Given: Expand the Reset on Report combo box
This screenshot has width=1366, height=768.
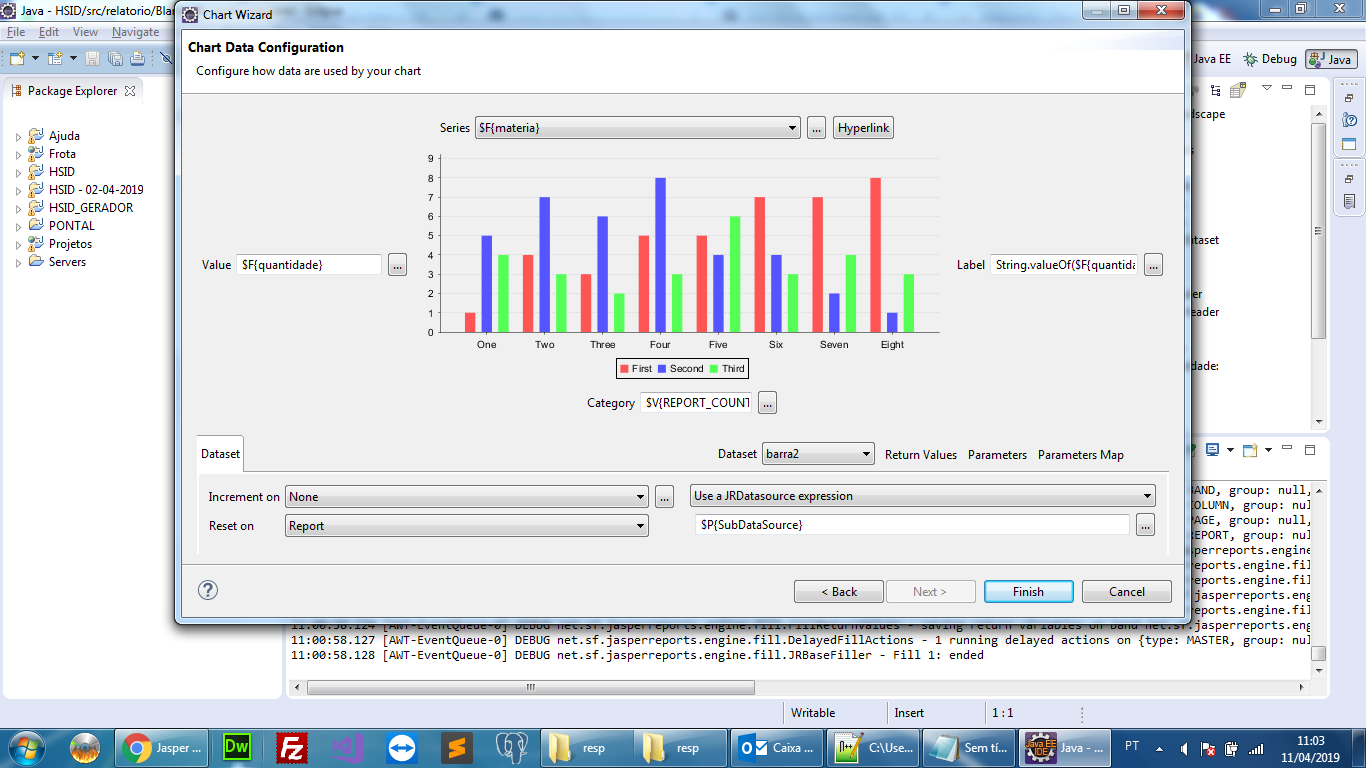Looking at the screenshot, I should click(467, 526).
